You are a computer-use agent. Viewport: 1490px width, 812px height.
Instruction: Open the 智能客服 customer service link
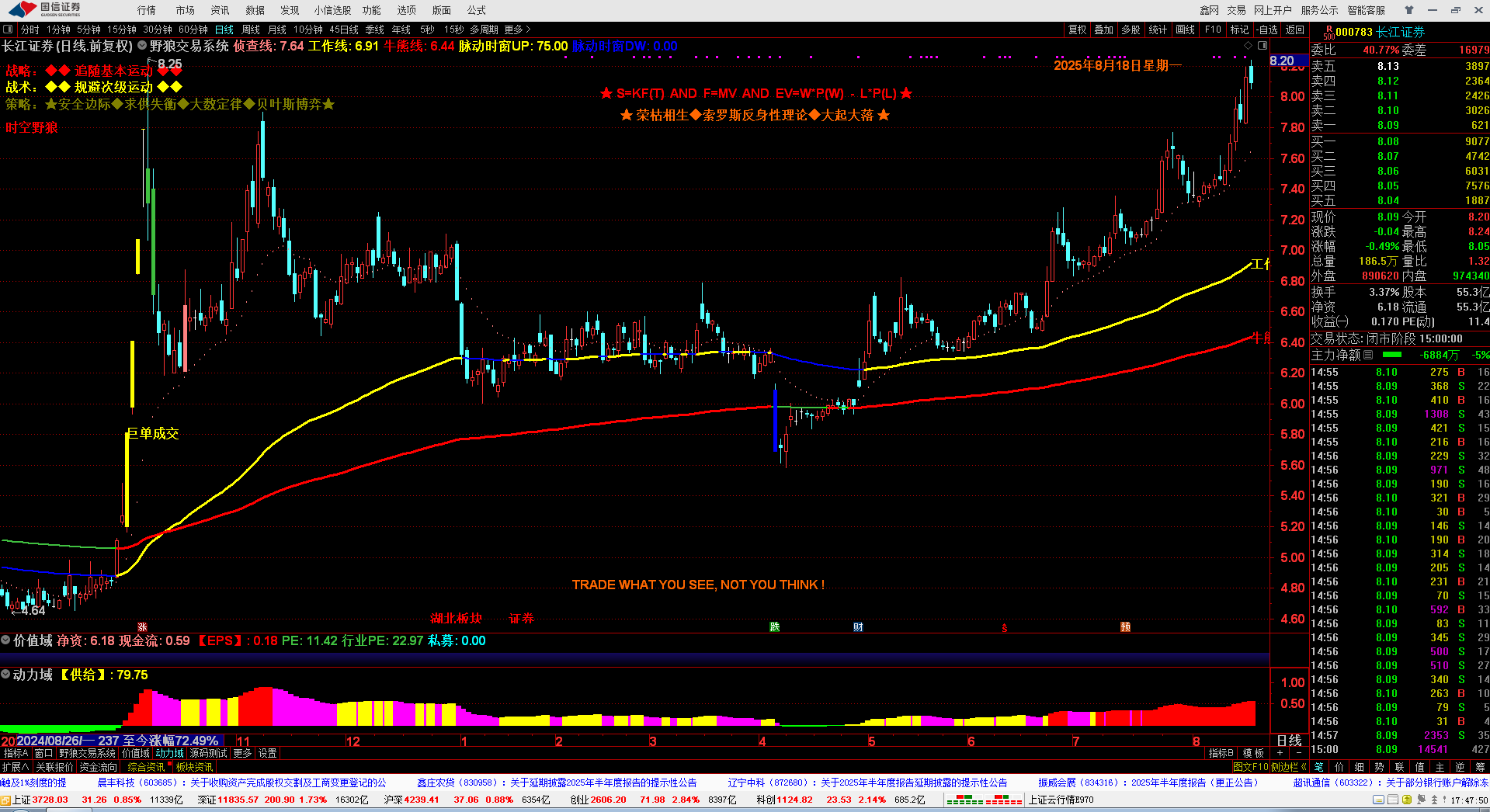click(x=1367, y=10)
